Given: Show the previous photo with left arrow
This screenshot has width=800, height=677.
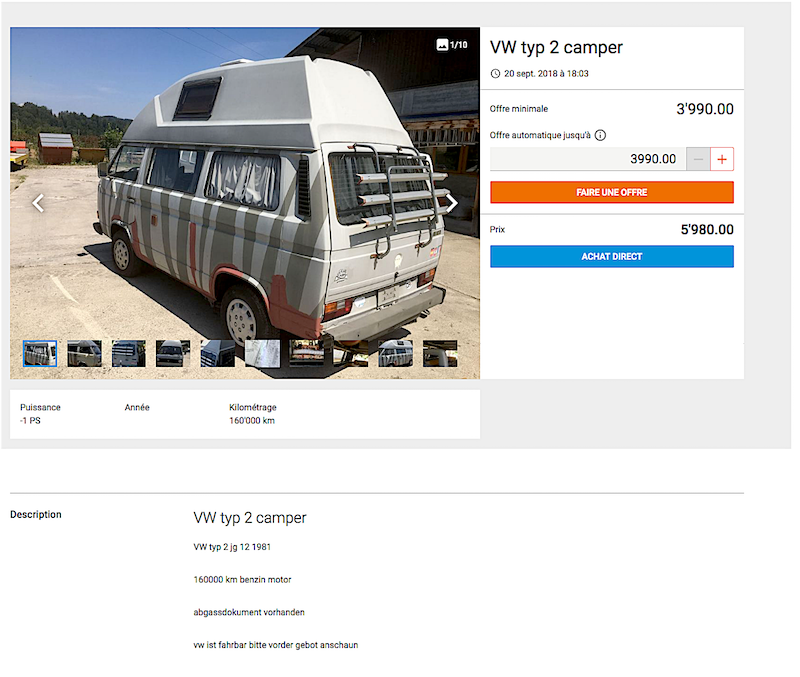Looking at the screenshot, I should (x=38, y=203).
